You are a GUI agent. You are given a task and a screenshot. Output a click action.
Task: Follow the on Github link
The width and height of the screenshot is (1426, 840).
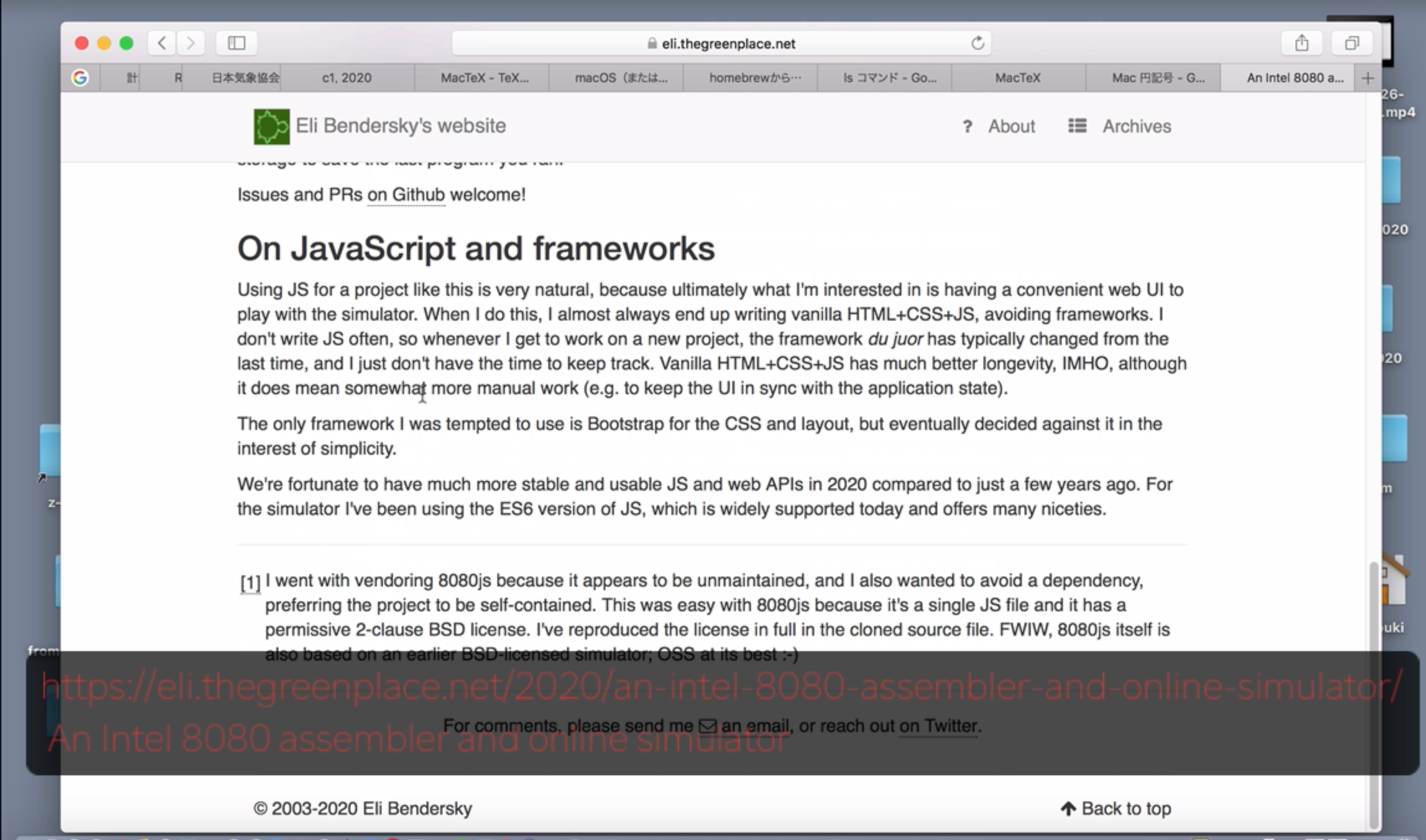click(x=406, y=195)
